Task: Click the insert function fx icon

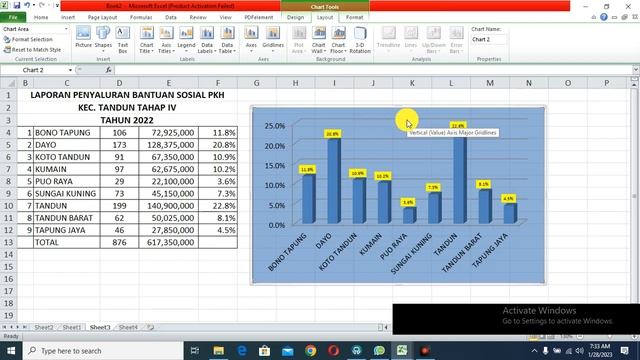Action: (x=108, y=70)
